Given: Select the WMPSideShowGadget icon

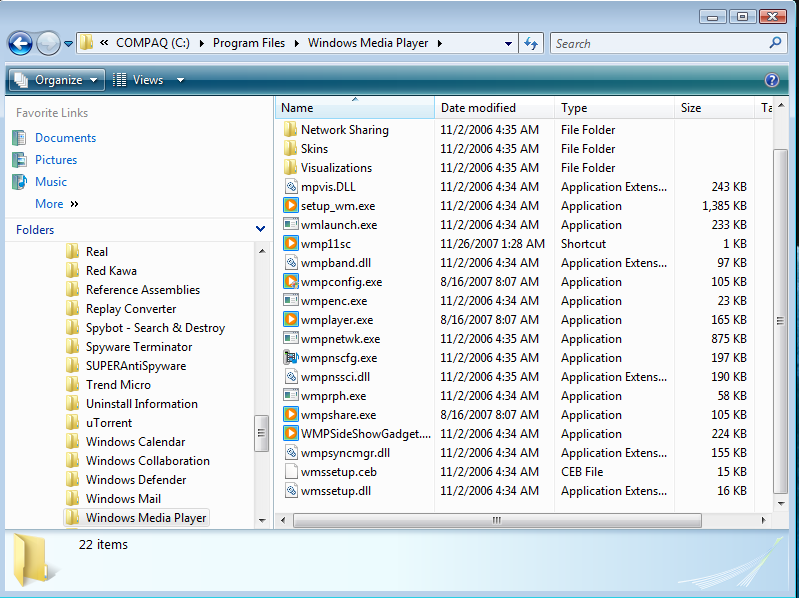Looking at the screenshot, I should (x=290, y=433).
